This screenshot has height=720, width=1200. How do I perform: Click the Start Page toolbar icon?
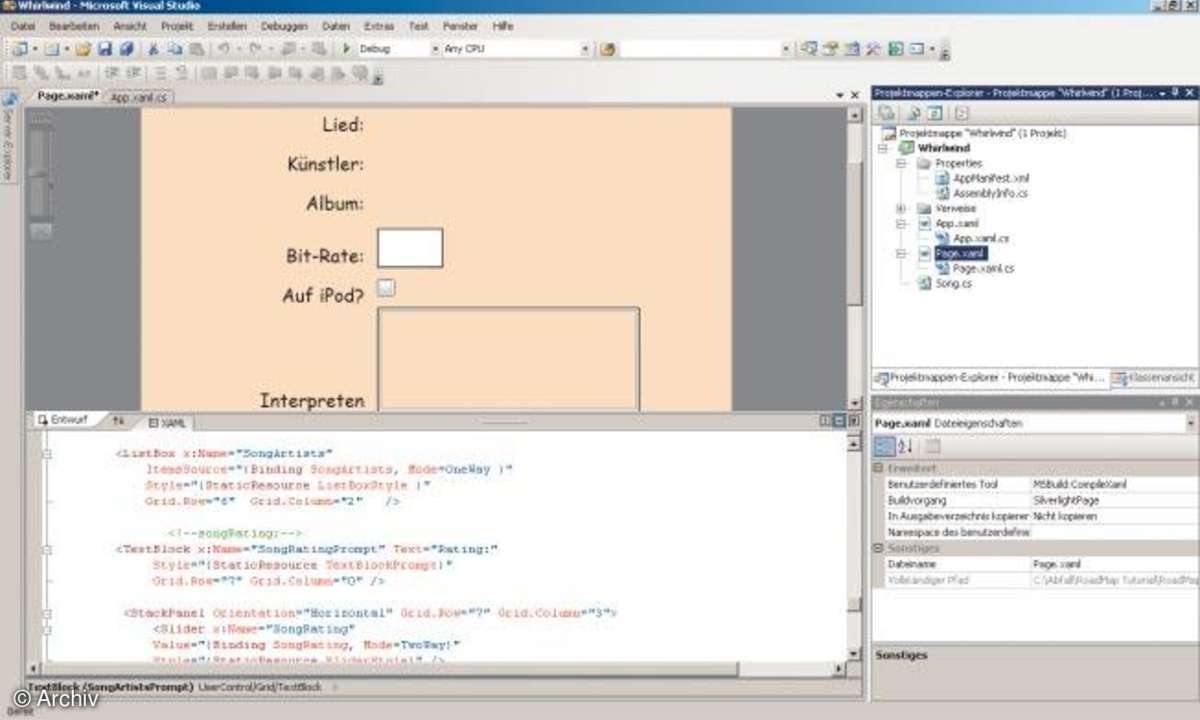(x=895, y=48)
